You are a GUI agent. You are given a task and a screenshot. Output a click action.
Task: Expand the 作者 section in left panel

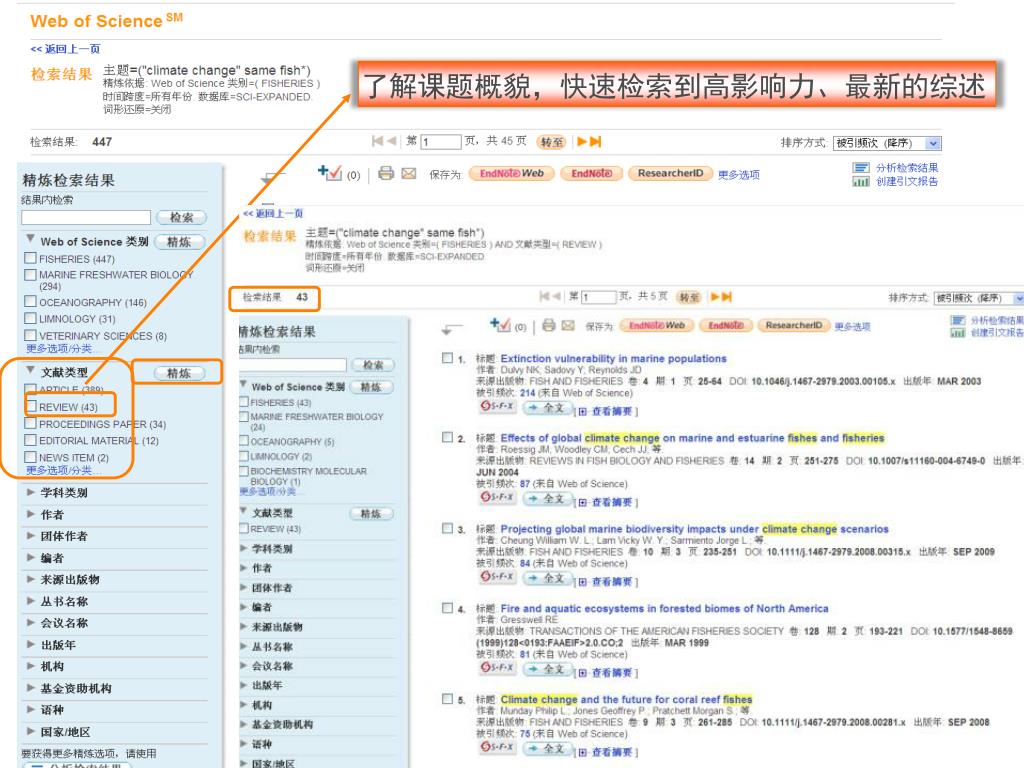coord(31,514)
